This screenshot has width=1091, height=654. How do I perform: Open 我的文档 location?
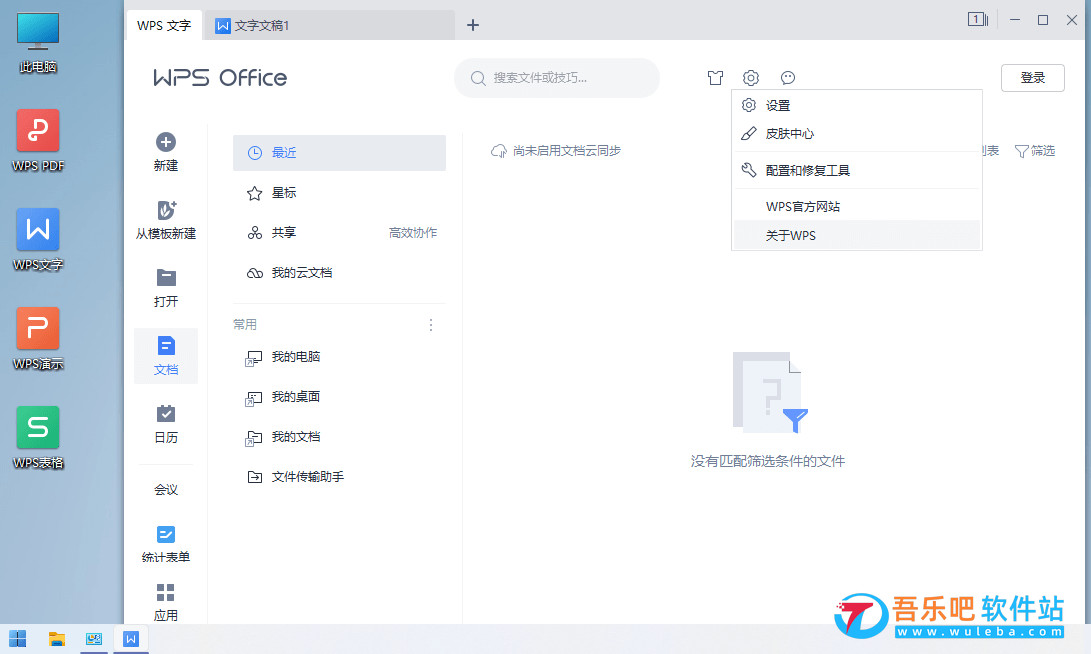[340, 437]
